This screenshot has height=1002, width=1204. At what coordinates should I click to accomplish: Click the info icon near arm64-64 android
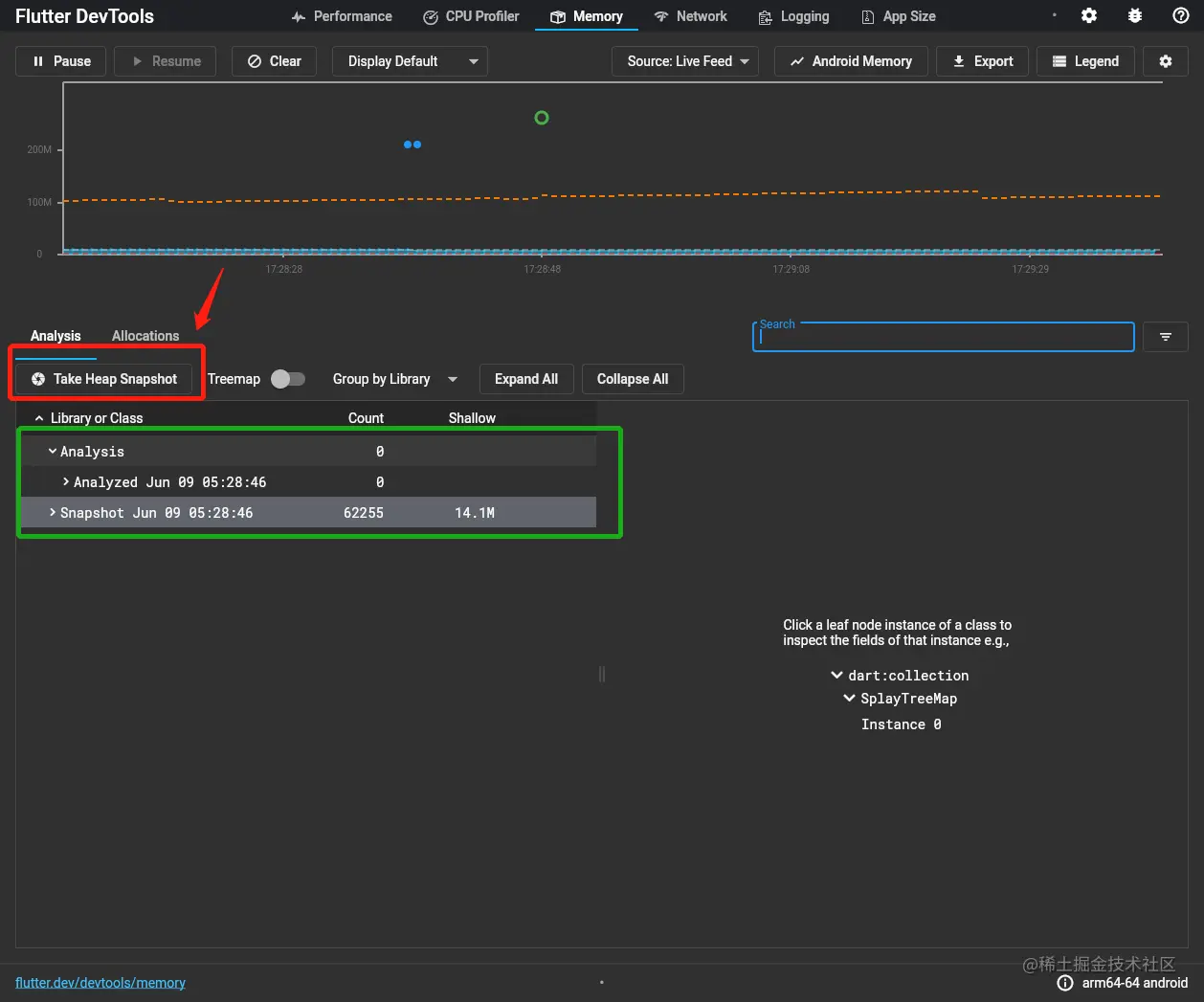[1065, 983]
